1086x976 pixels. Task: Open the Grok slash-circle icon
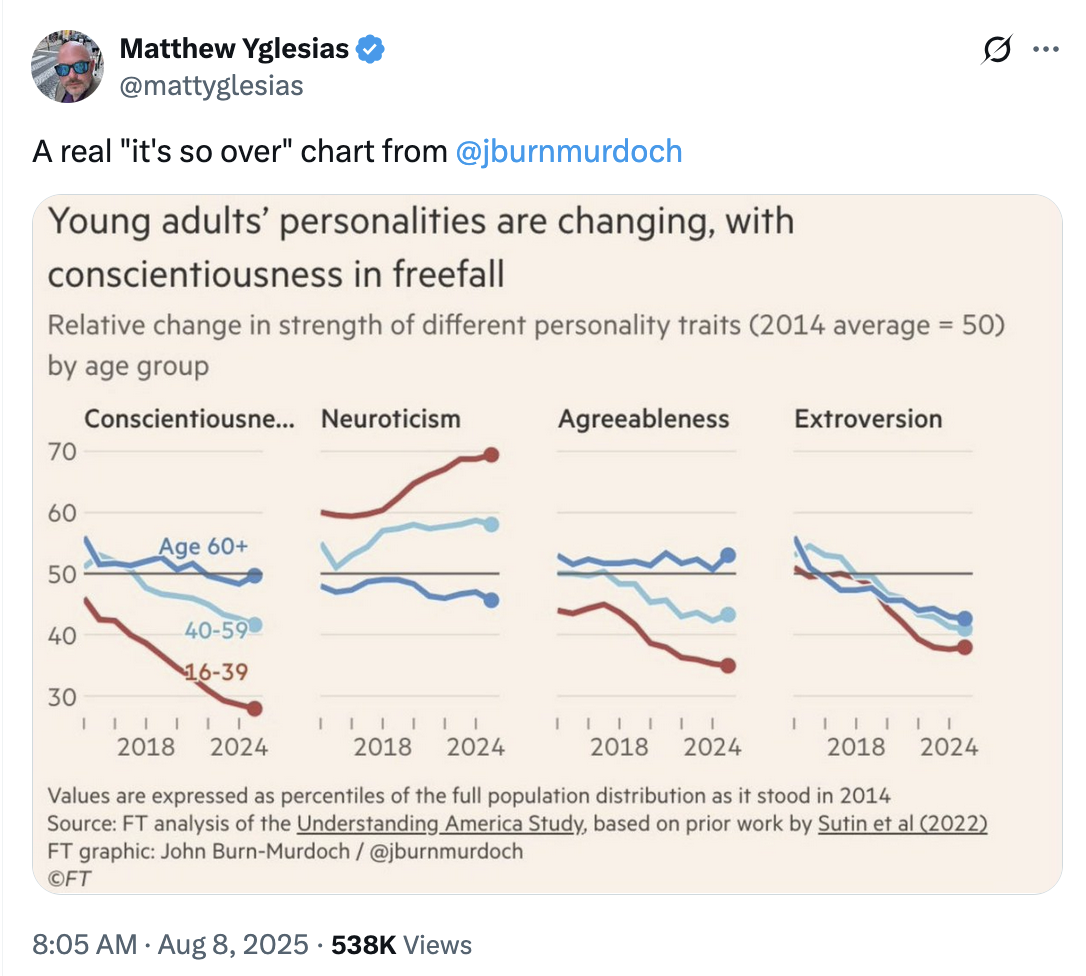tap(997, 49)
